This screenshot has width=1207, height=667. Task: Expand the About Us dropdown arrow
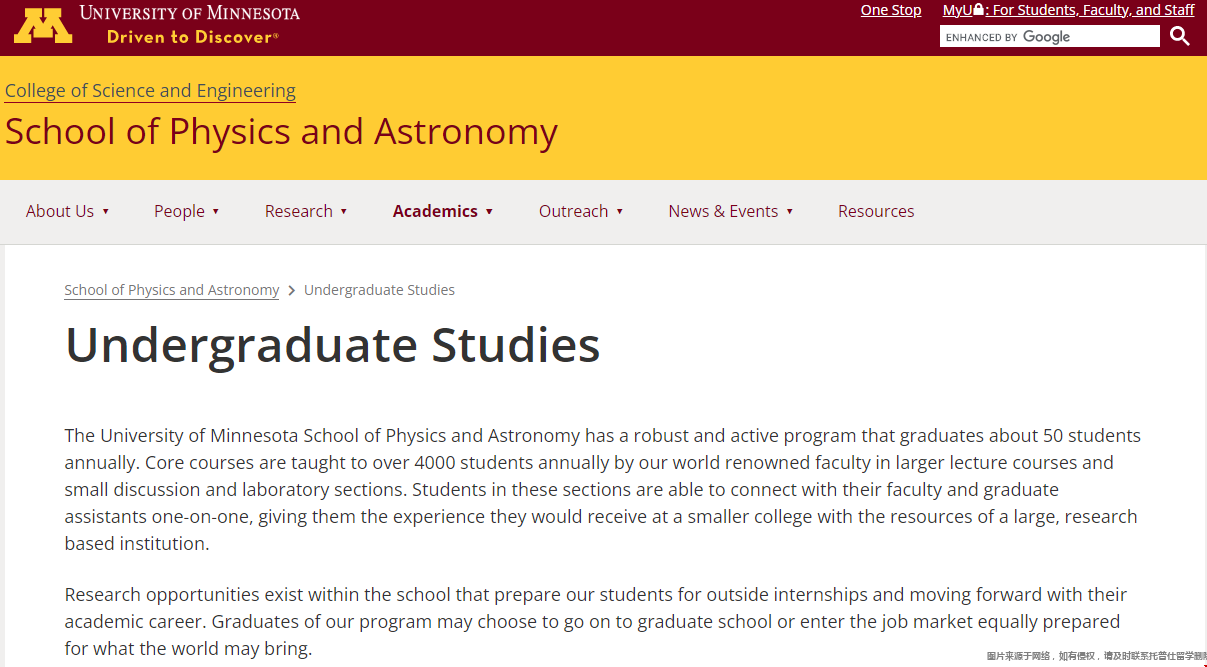click(105, 212)
